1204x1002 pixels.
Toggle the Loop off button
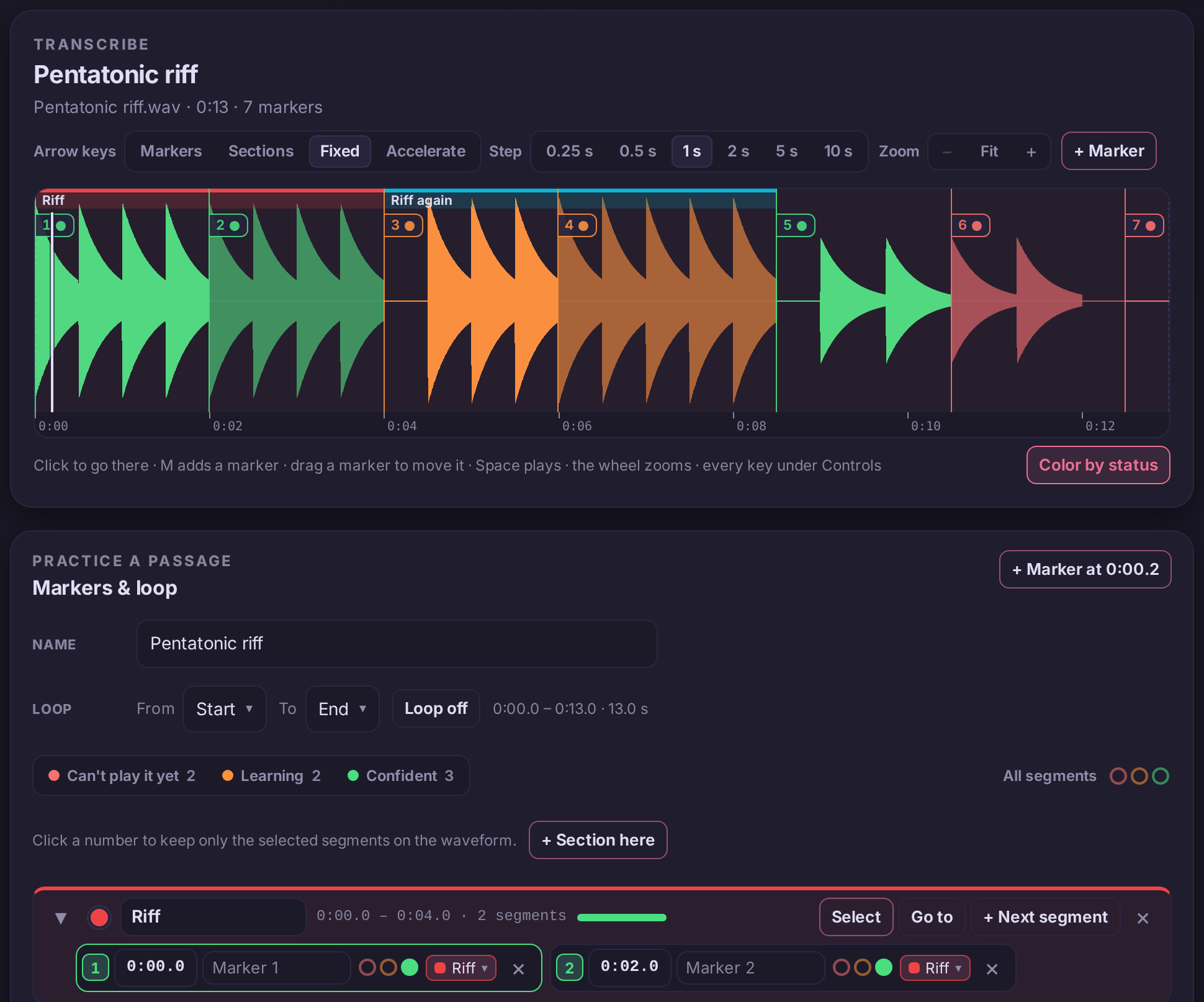(436, 708)
